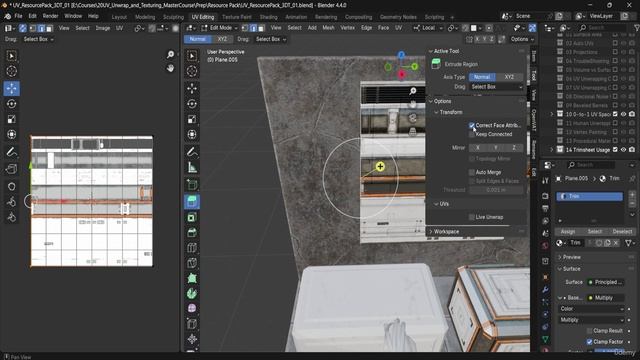This screenshot has width=640, height=360.
Task: Click the outliner filter funnel icon
Action: tap(636, 28)
